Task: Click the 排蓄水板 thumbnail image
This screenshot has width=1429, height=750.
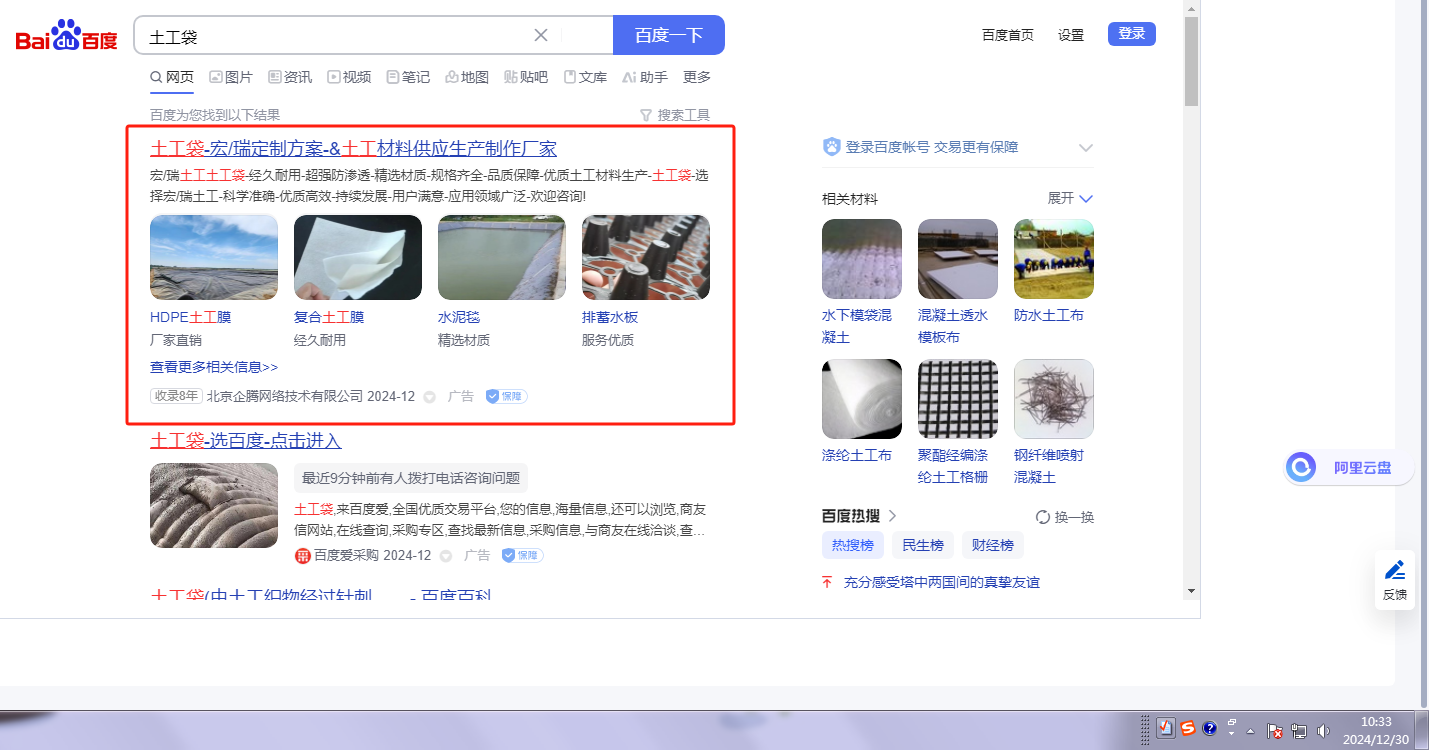Action: 646,257
